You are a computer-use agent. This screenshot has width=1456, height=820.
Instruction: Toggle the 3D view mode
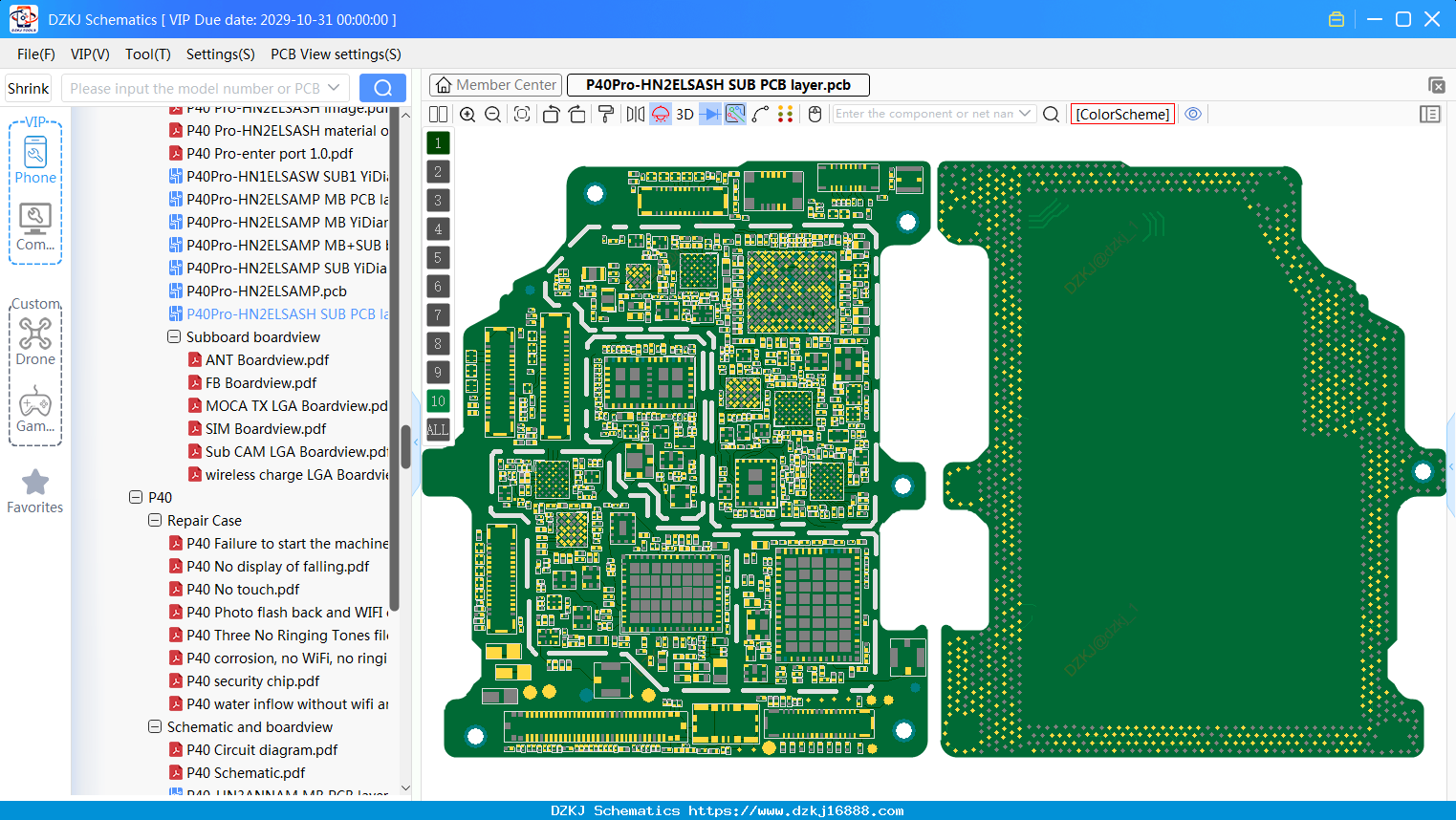click(x=685, y=114)
